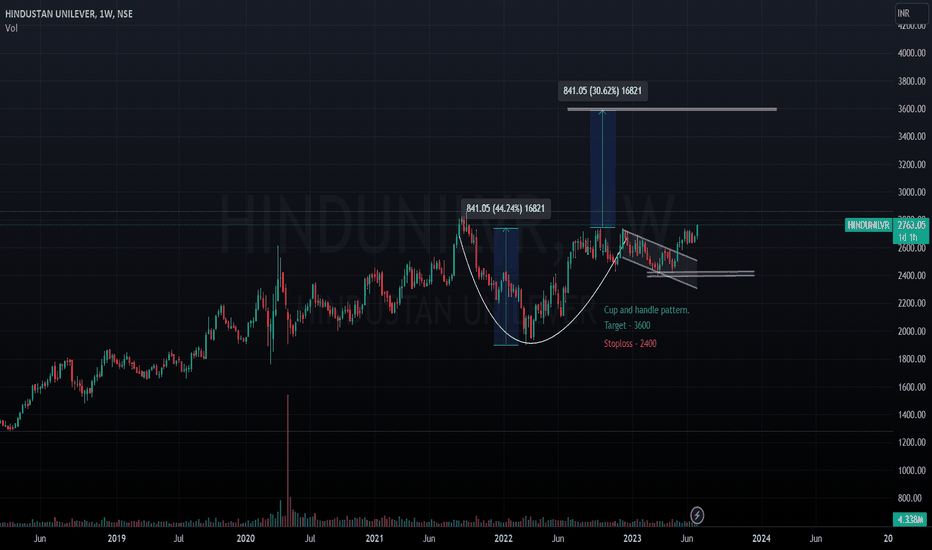This screenshot has width=932, height=550.
Task: Select the '841.05 (30.62%) 16821' measurement label
Action: [x=602, y=91]
